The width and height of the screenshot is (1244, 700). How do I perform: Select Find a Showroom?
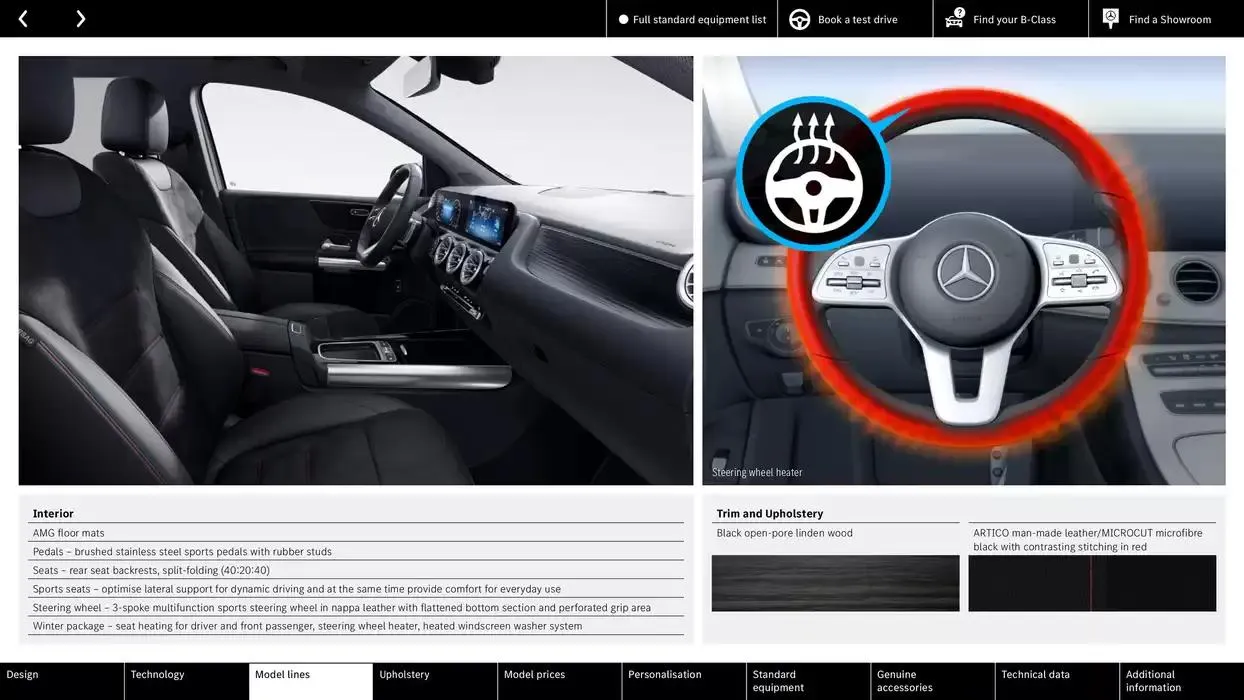point(1169,19)
